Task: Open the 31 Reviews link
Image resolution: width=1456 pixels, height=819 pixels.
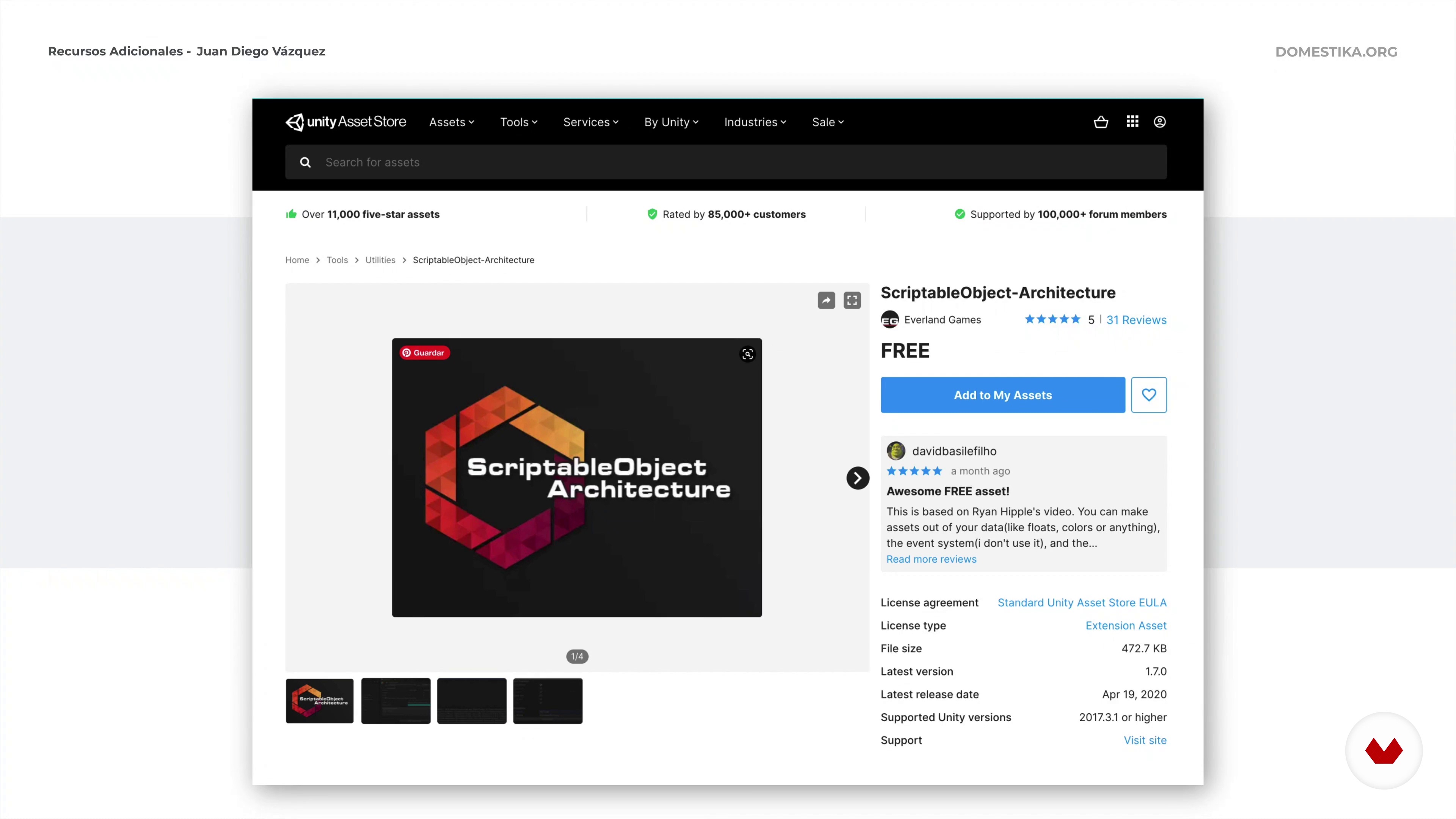Action: 1136,320
